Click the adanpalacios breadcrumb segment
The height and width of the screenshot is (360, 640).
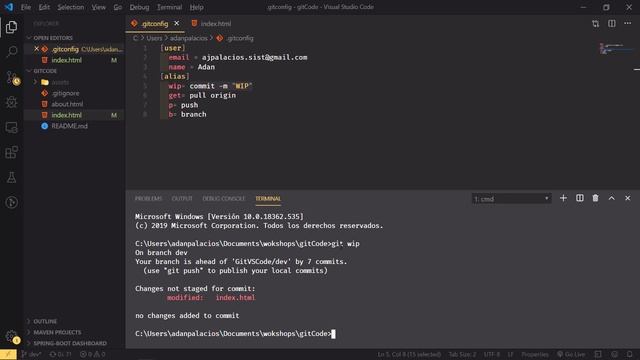pos(189,38)
